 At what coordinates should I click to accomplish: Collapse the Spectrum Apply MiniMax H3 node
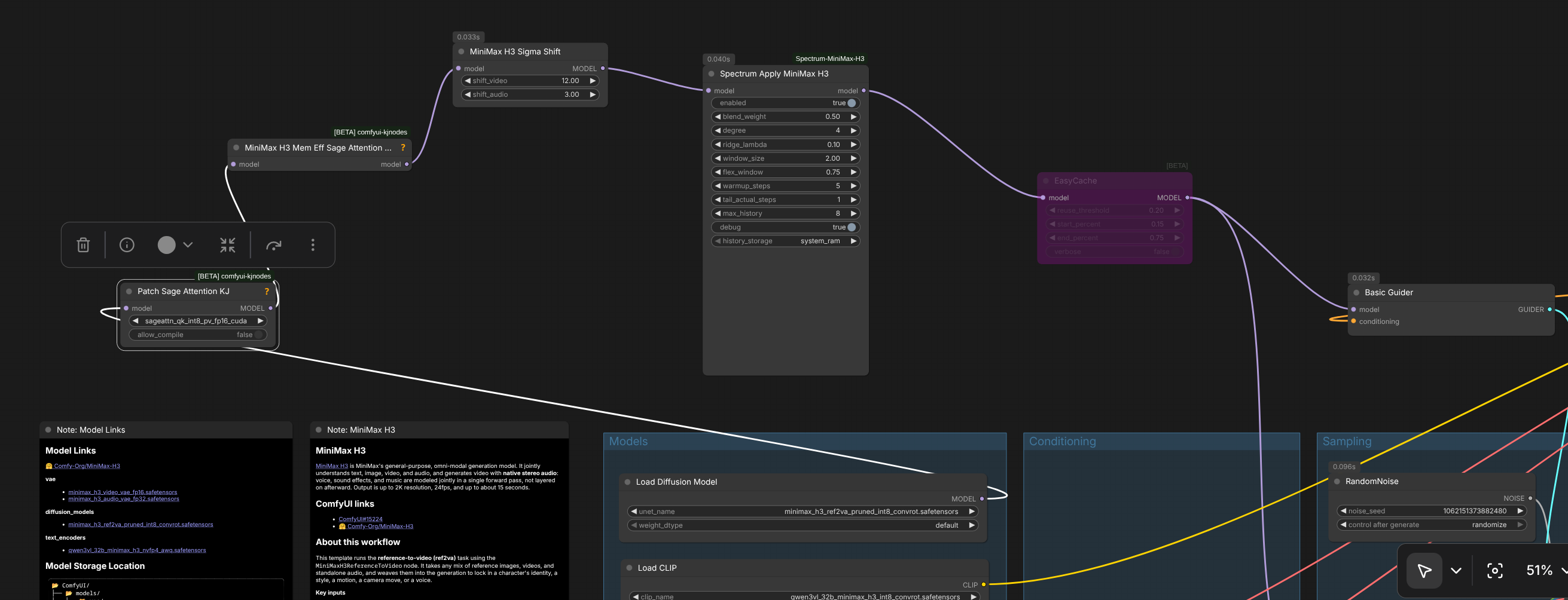point(711,74)
